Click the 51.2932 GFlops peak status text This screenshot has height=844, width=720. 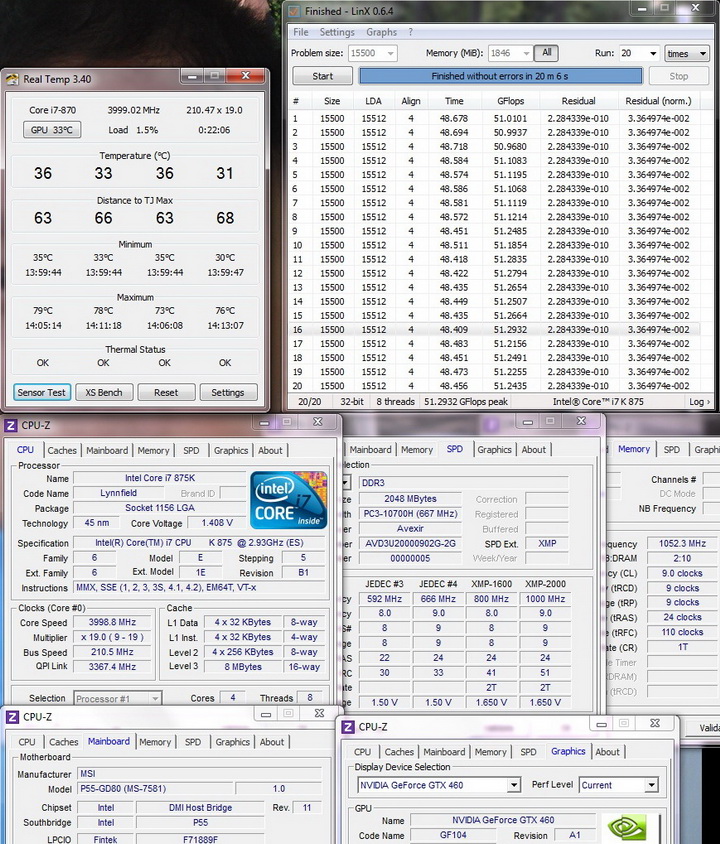click(x=466, y=402)
